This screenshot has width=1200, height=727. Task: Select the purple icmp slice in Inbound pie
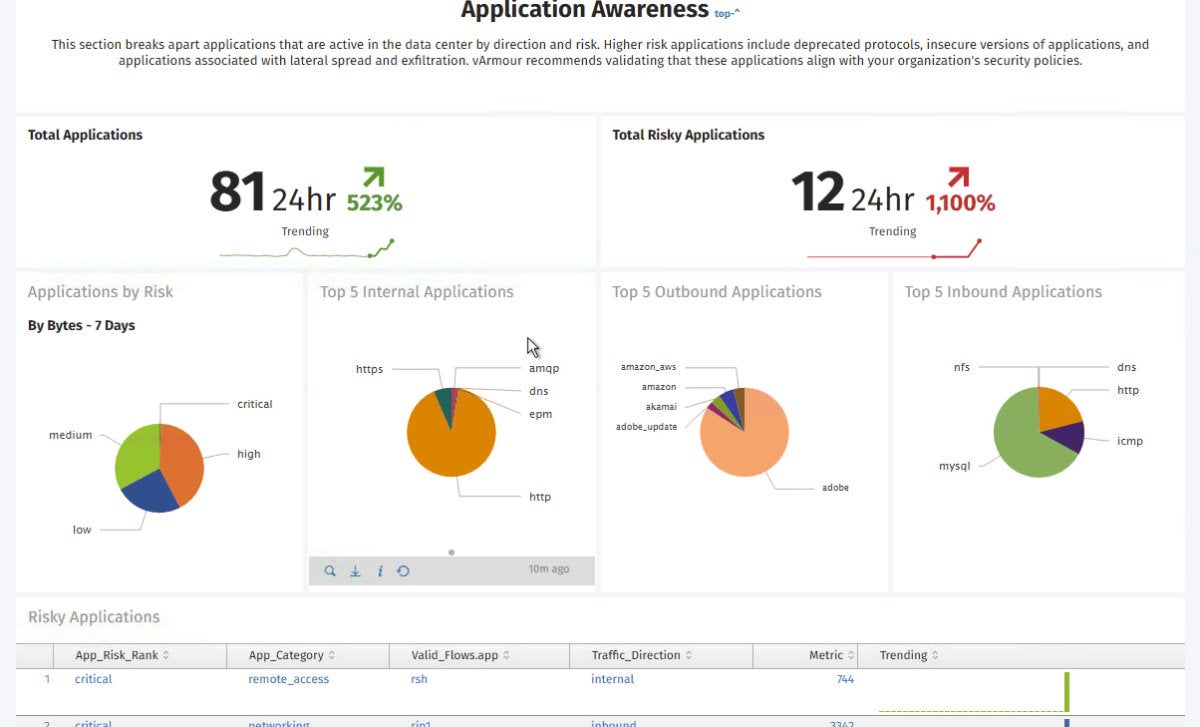1068,437
